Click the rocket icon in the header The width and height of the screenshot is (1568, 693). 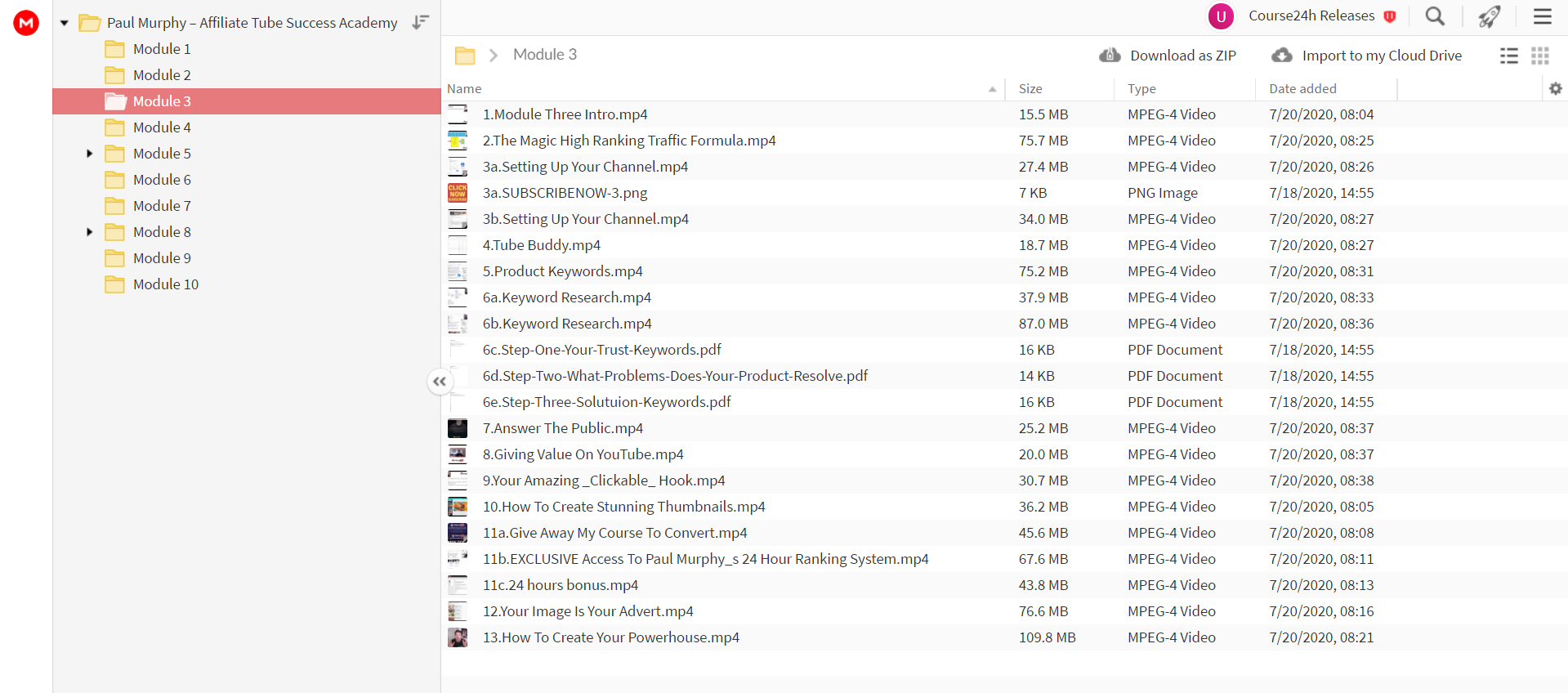click(x=1490, y=16)
